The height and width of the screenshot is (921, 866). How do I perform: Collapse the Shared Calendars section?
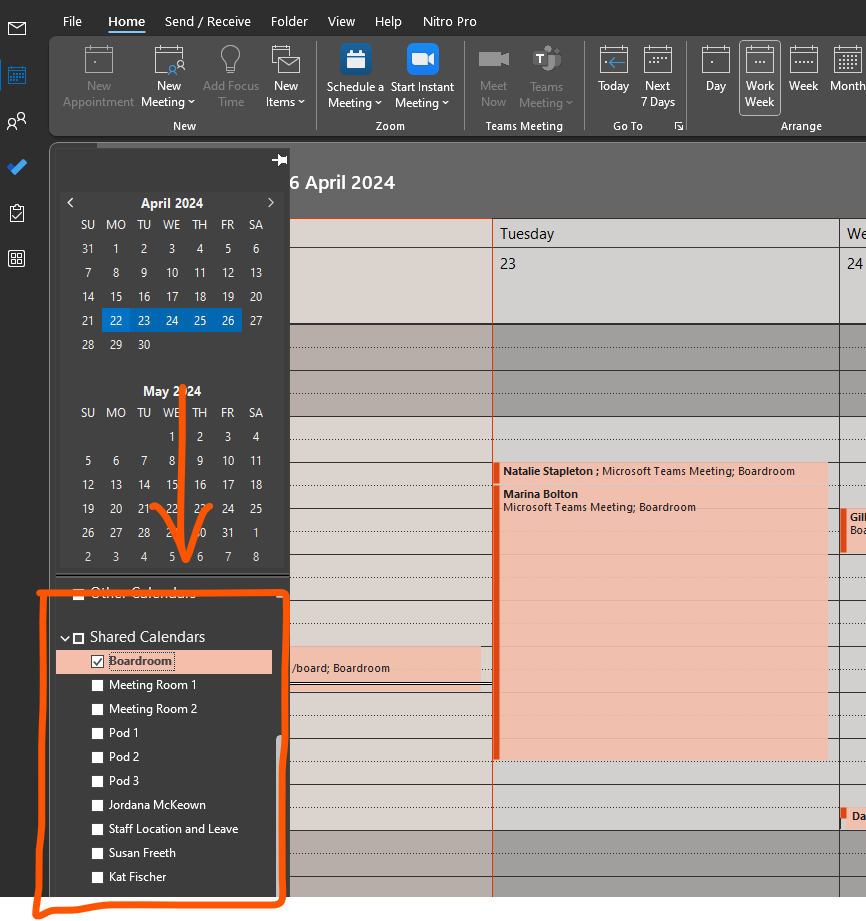pyautogui.click(x=65, y=637)
